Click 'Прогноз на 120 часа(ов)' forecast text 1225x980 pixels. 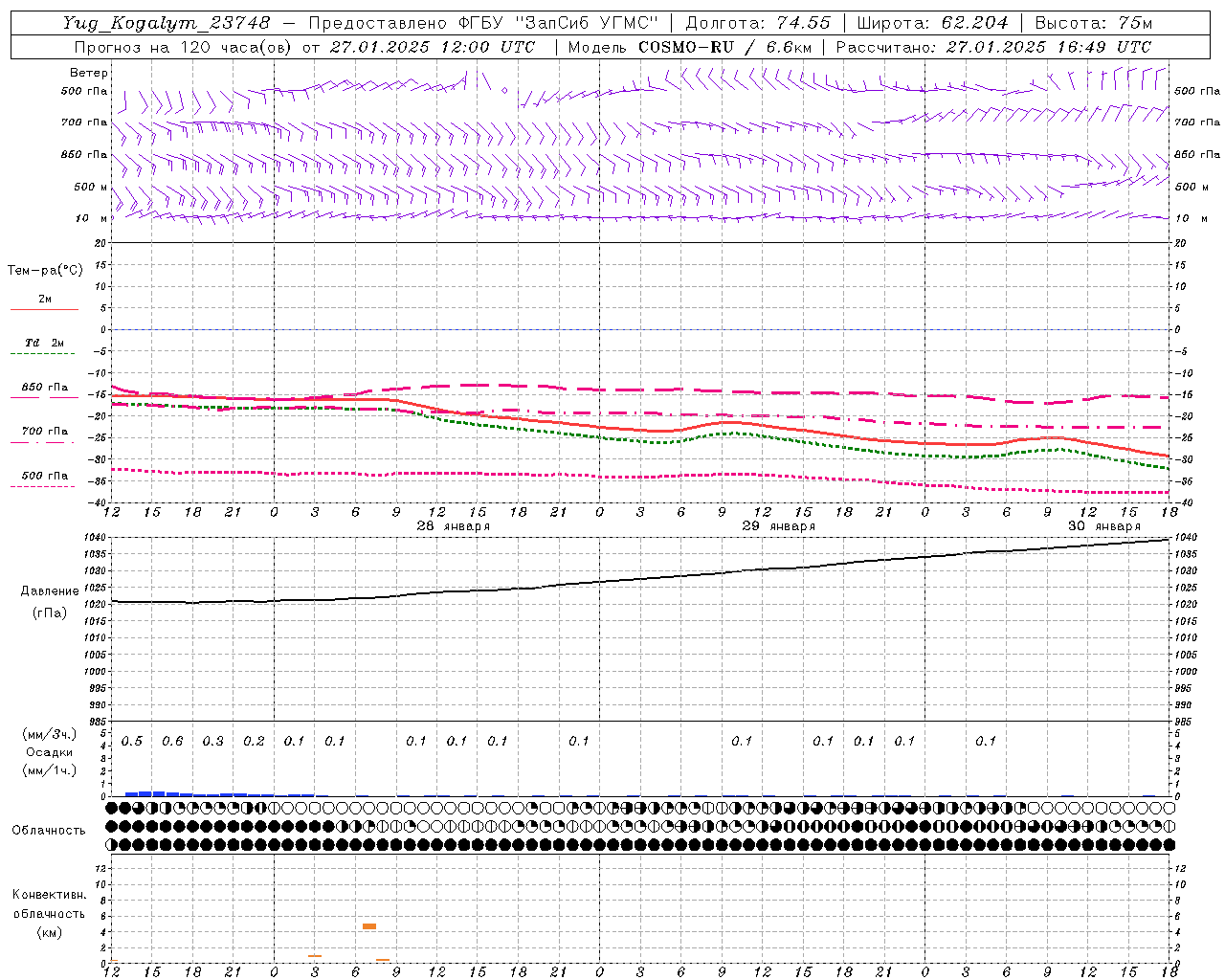184,47
